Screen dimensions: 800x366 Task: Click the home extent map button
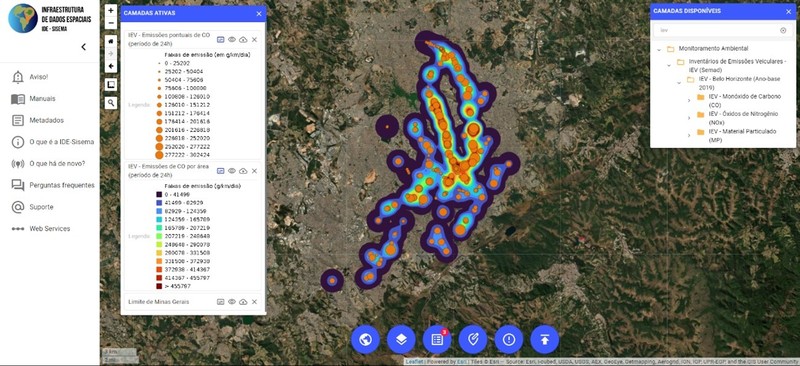point(111,40)
